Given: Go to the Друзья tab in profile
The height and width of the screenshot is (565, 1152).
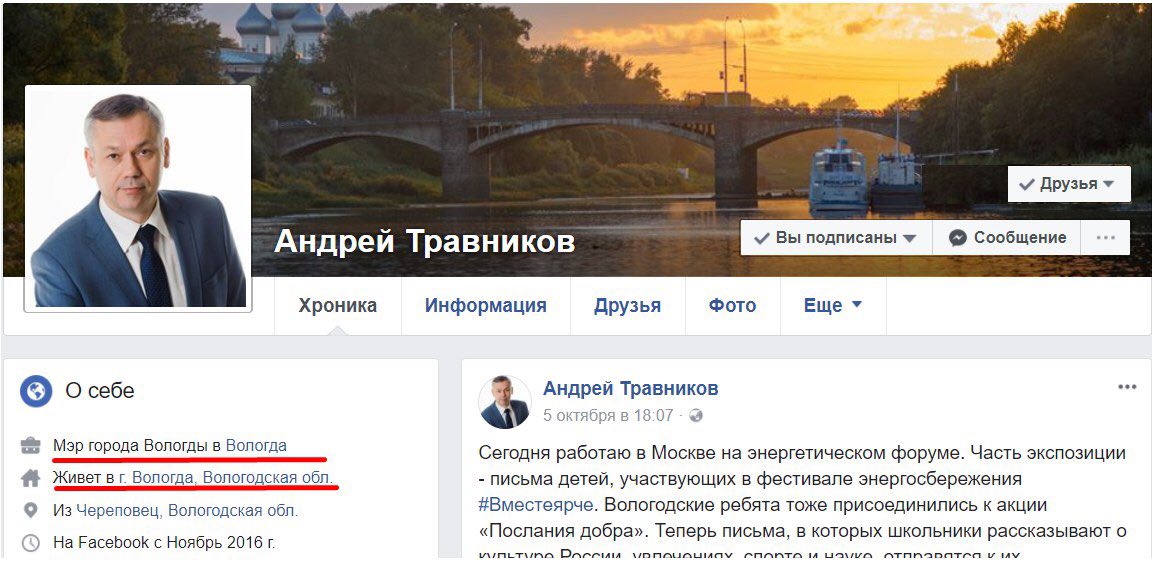Looking at the screenshot, I should pos(627,306).
